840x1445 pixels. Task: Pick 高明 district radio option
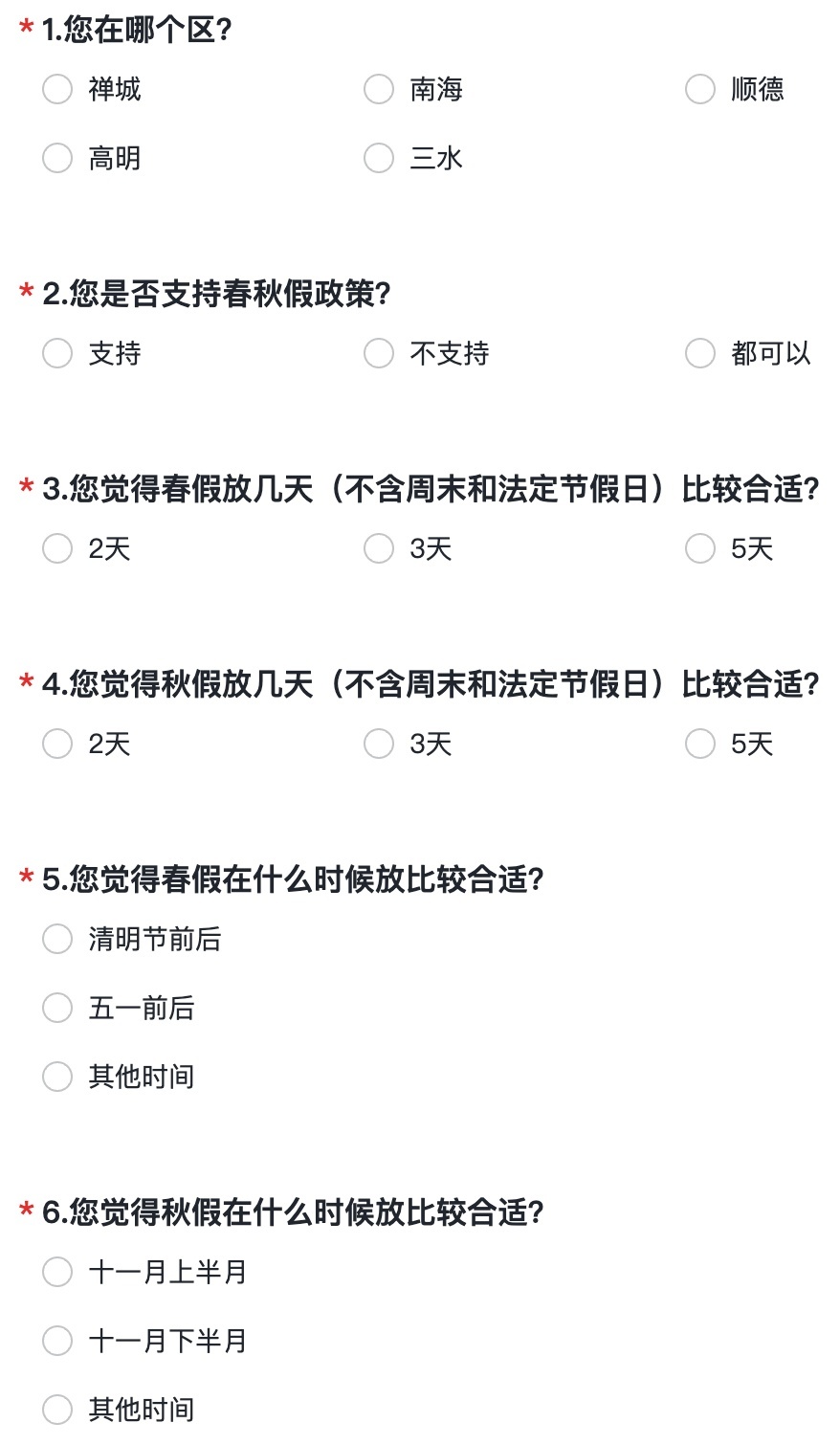[x=57, y=159]
